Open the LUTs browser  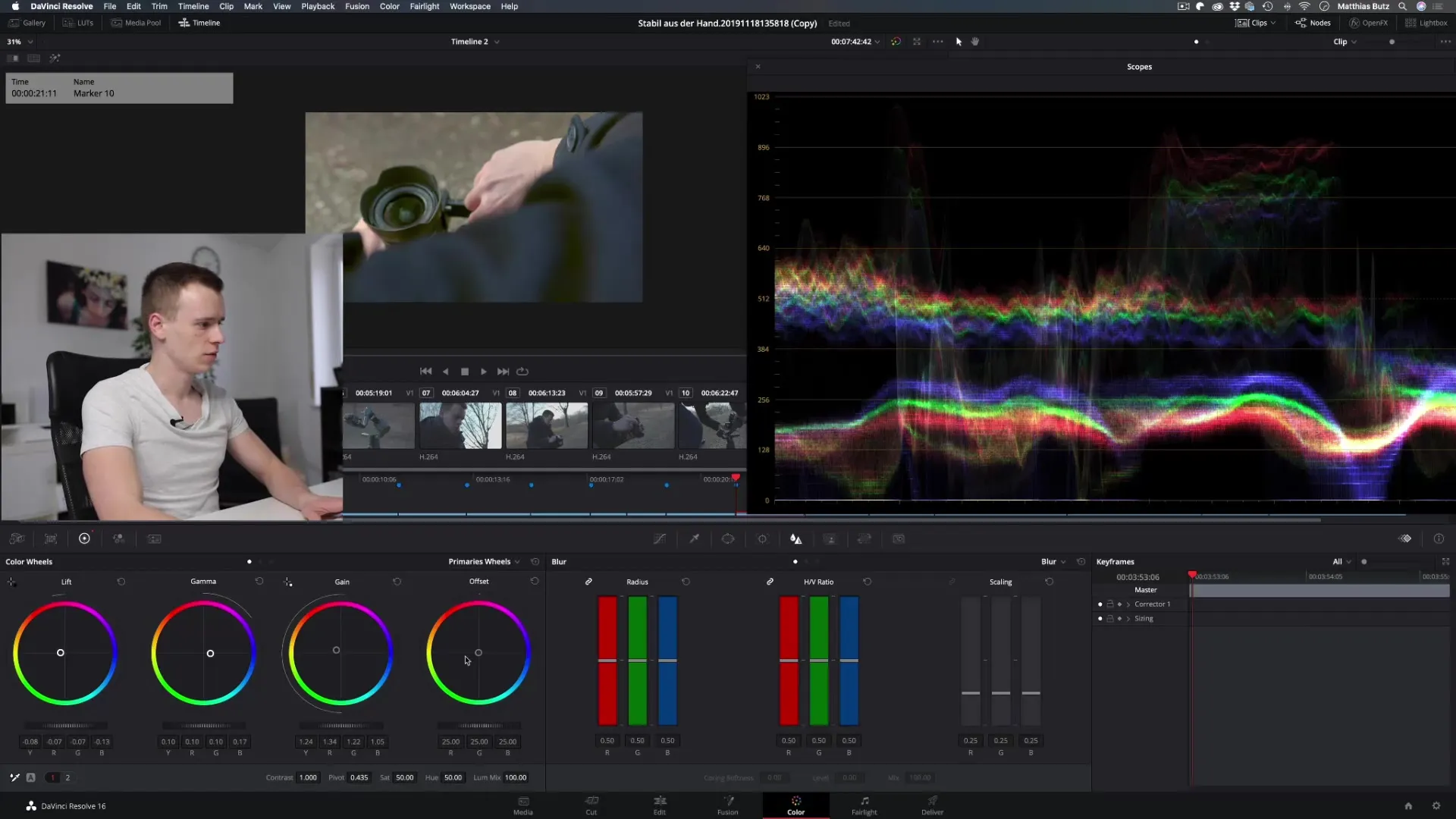click(78, 23)
